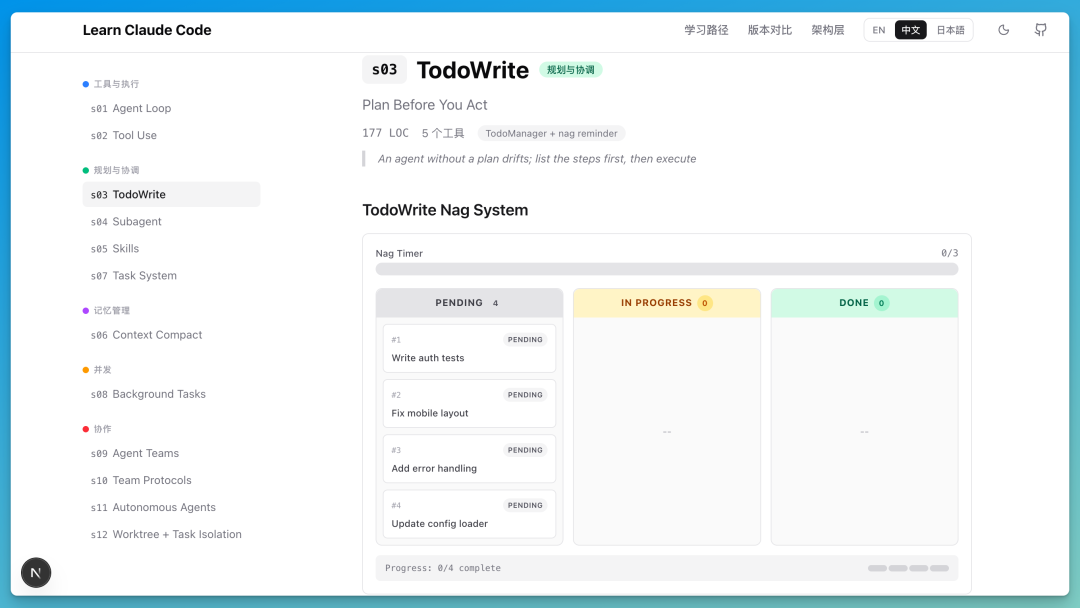Select the Write auth tests task card
This screenshot has width=1080, height=608.
point(469,349)
